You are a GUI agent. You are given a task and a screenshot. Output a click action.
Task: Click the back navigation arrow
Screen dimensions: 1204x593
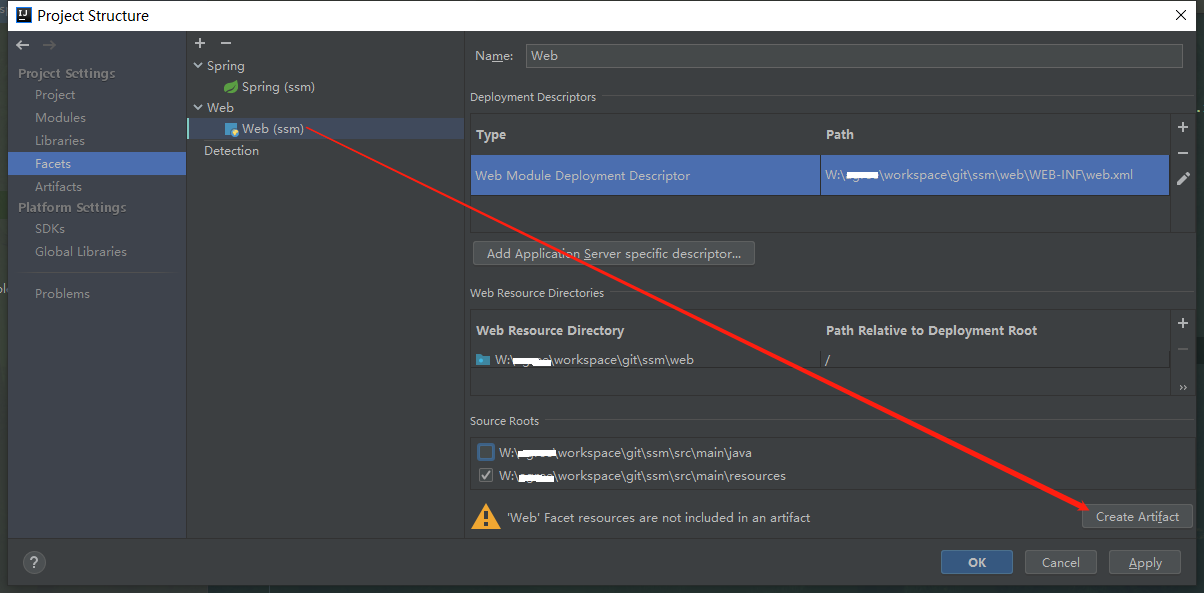click(23, 46)
